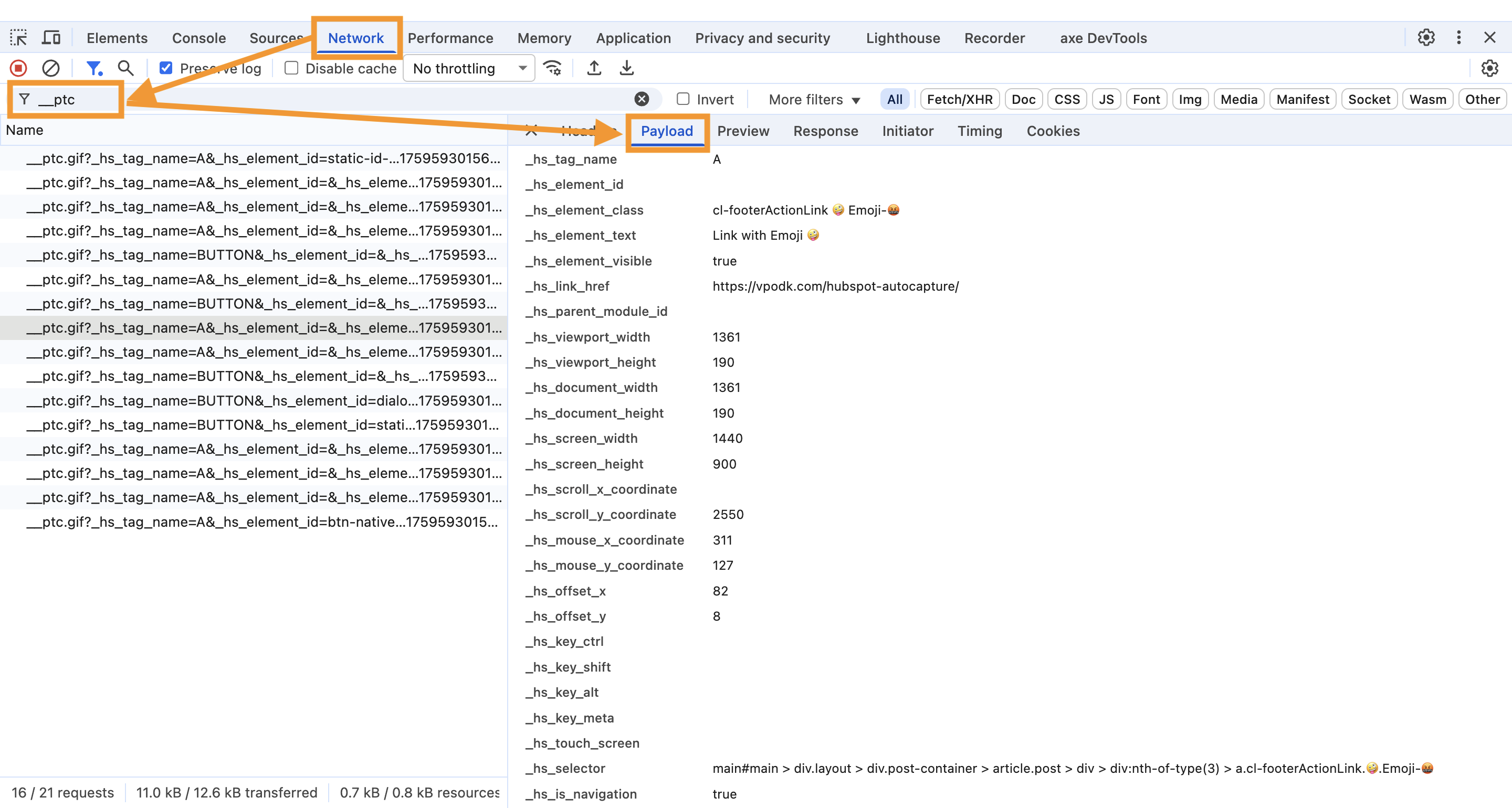Image resolution: width=1512 pixels, height=808 pixels.
Task: Open network conditions wifi icon
Action: 552,68
